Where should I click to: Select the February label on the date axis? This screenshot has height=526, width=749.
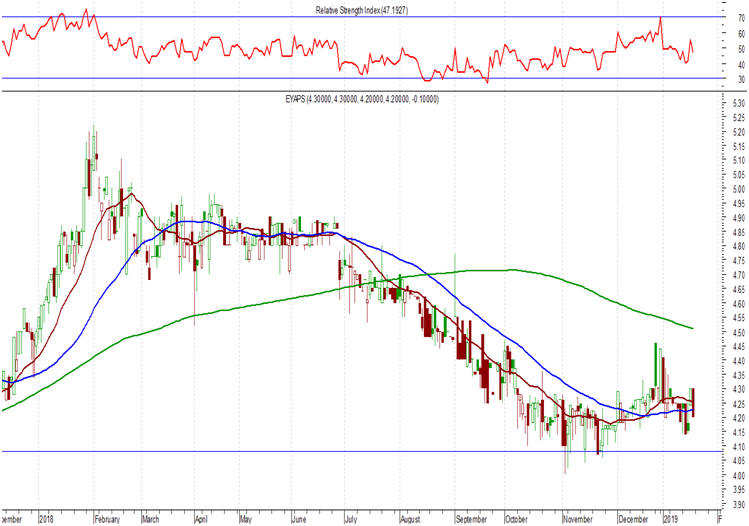[107, 519]
